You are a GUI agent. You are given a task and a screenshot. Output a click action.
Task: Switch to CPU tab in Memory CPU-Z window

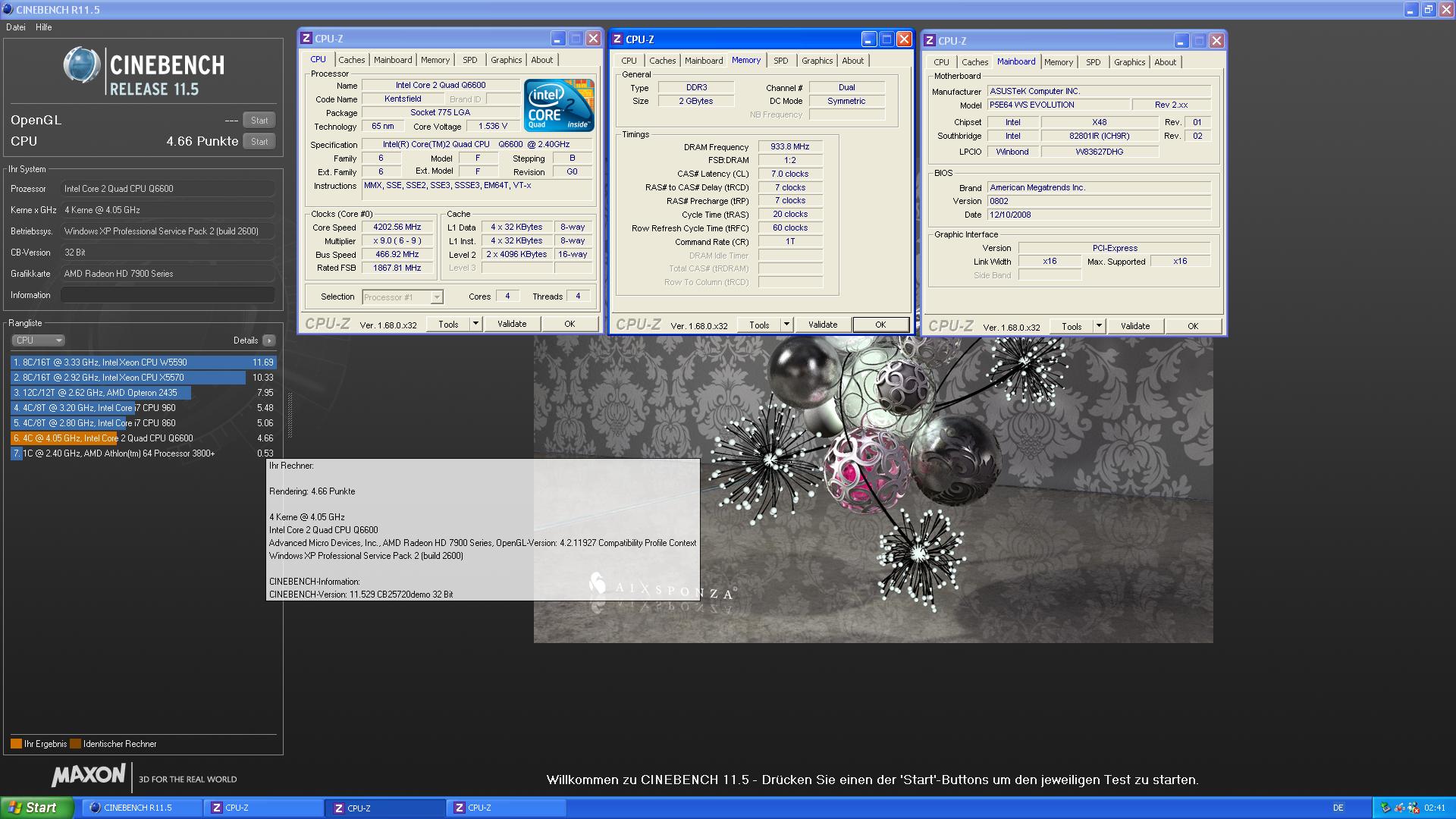point(629,61)
